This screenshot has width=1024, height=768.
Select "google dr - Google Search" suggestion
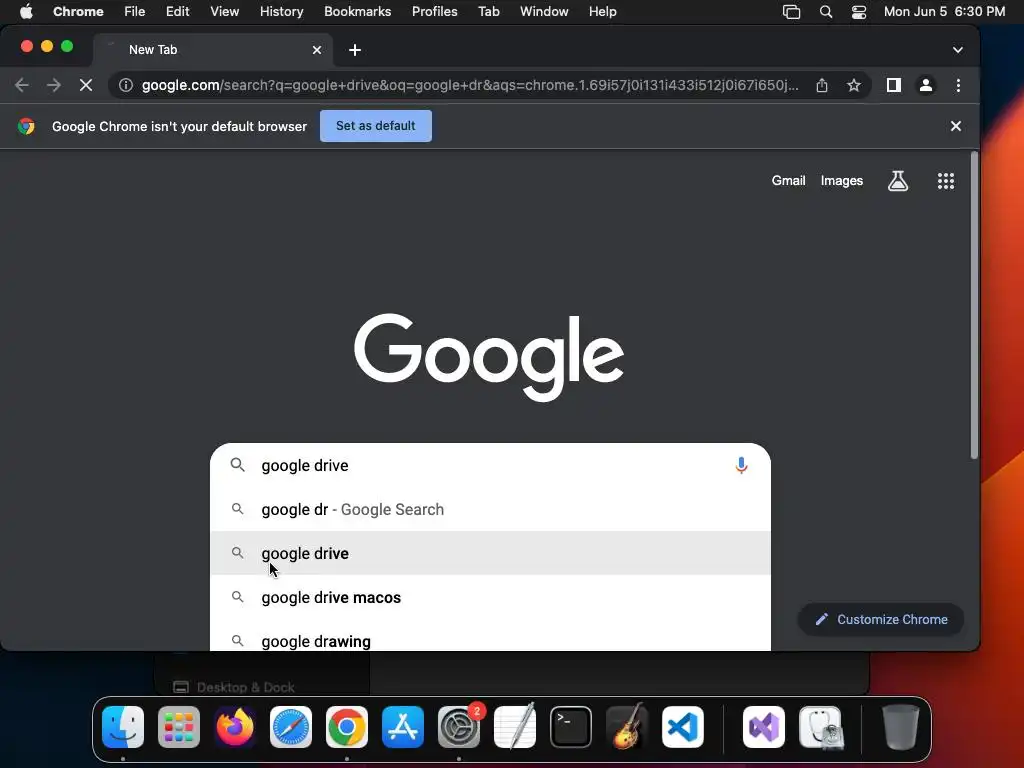490,509
